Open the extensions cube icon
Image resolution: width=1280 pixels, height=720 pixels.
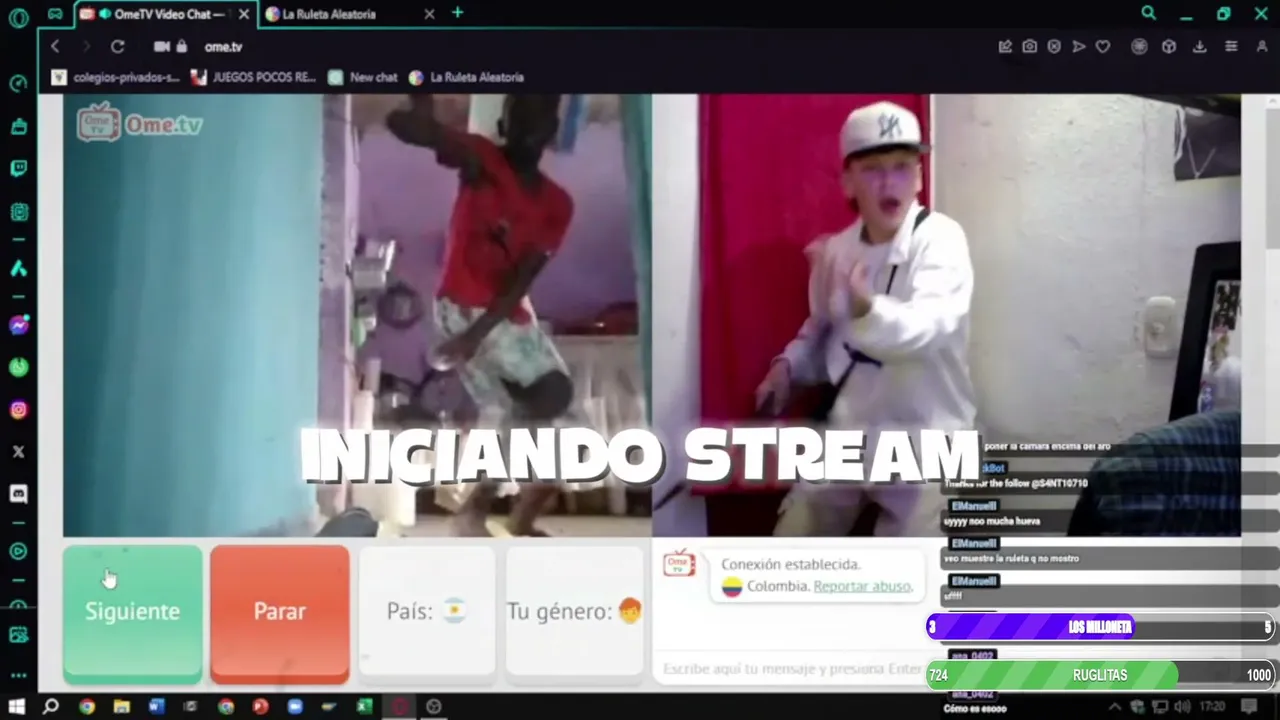tap(1168, 47)
